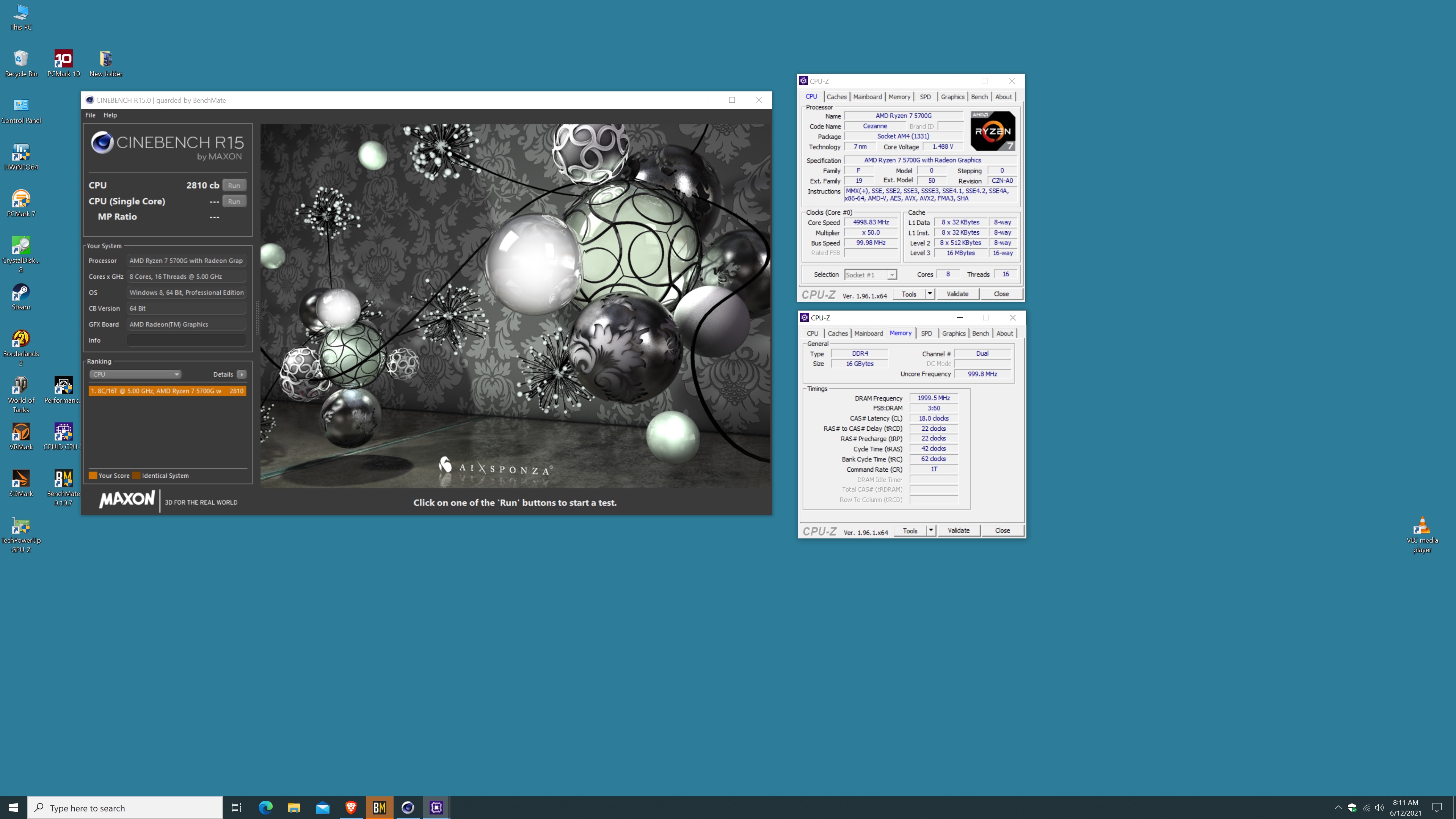The width and height of the screenshot is (1456, 819).
Task: Click the Processor field in Cinebench
Action: 186,260
